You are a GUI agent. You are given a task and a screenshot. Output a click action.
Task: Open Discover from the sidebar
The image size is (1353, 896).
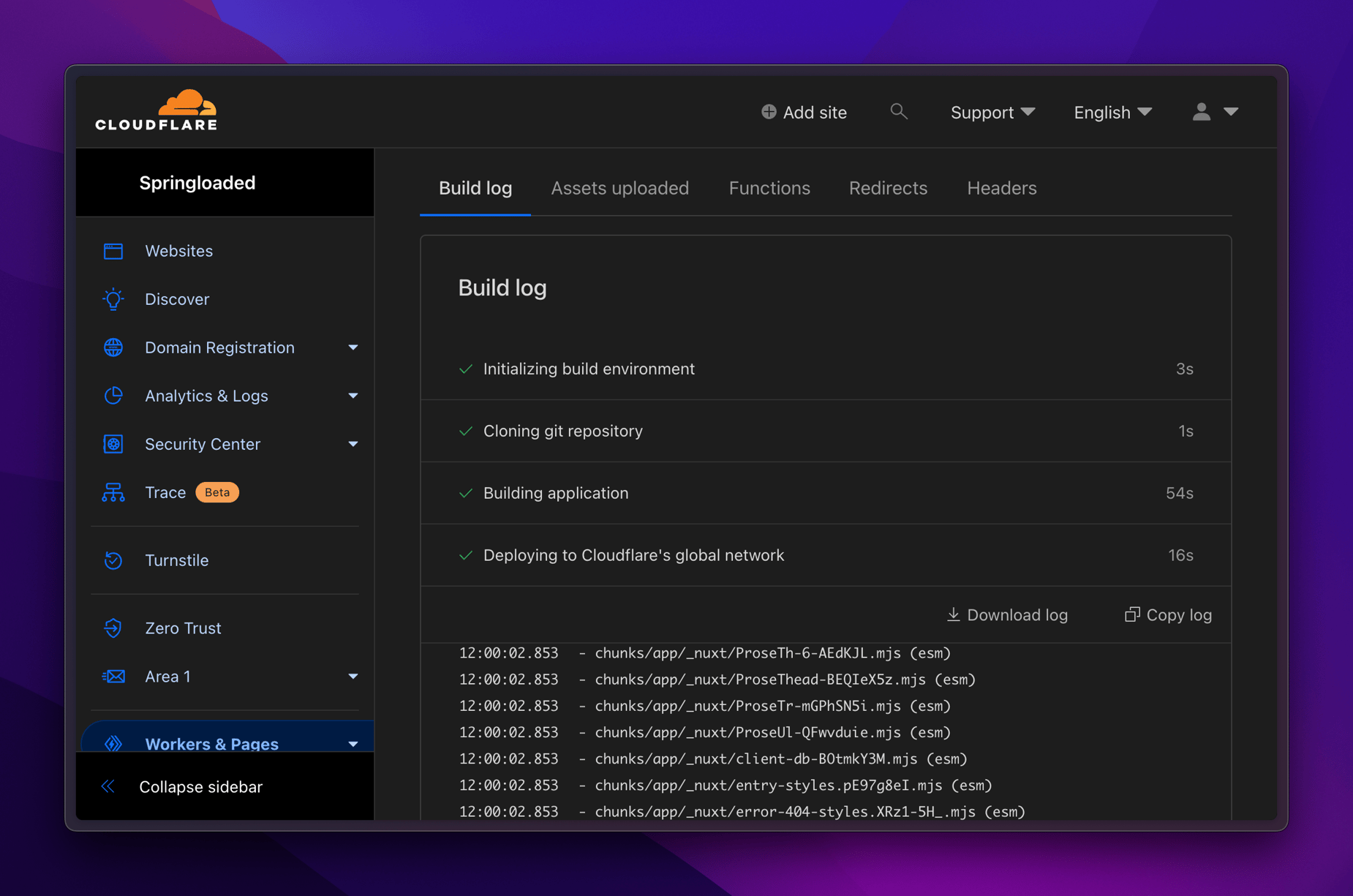click(x=176, y=298)
